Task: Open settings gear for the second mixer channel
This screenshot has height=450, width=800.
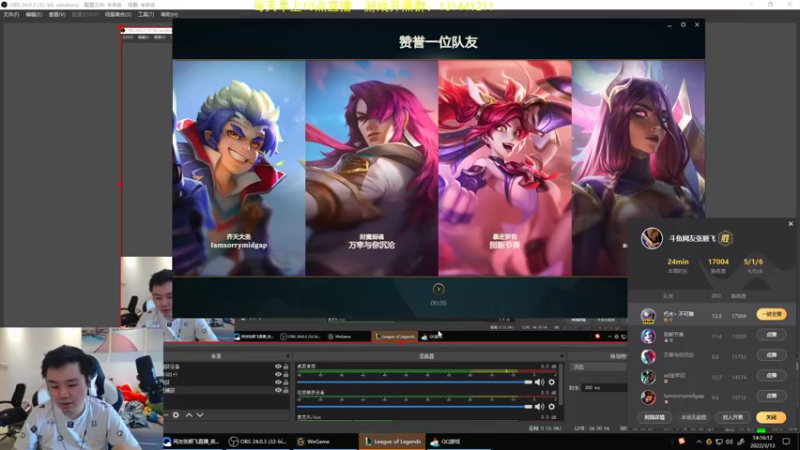Action: [552, 406]
